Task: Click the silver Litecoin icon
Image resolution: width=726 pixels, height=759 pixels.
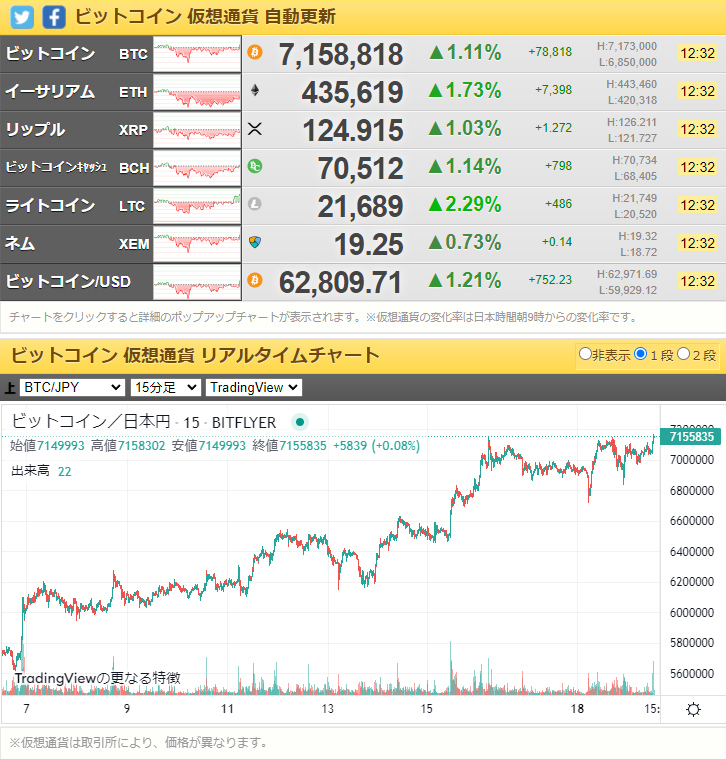Action: [254, 204]
